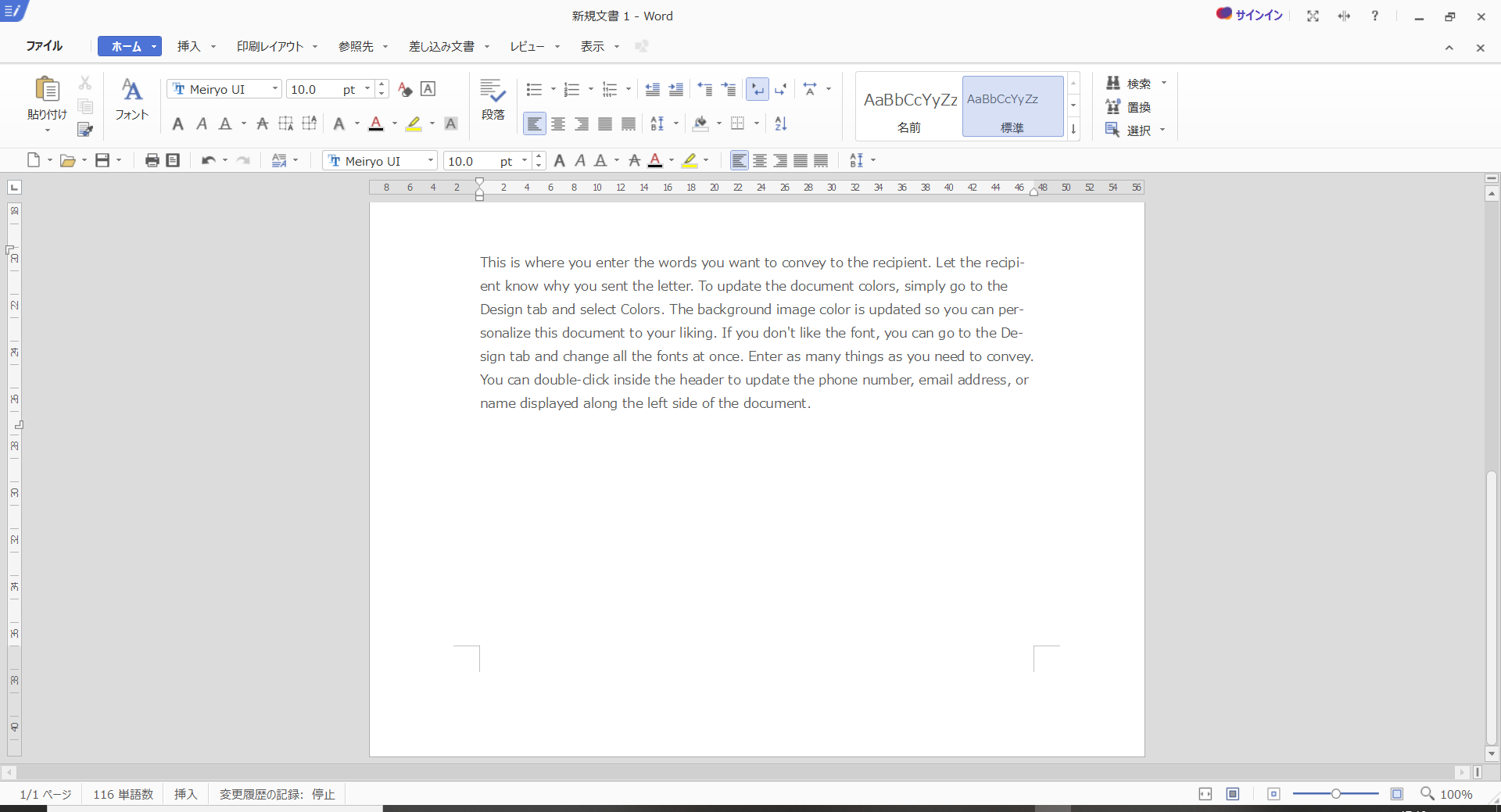Screen dimensions: 1501x812
Task: Switch to the レビュー (Review) tab
Action: click(x=527, y=46)
